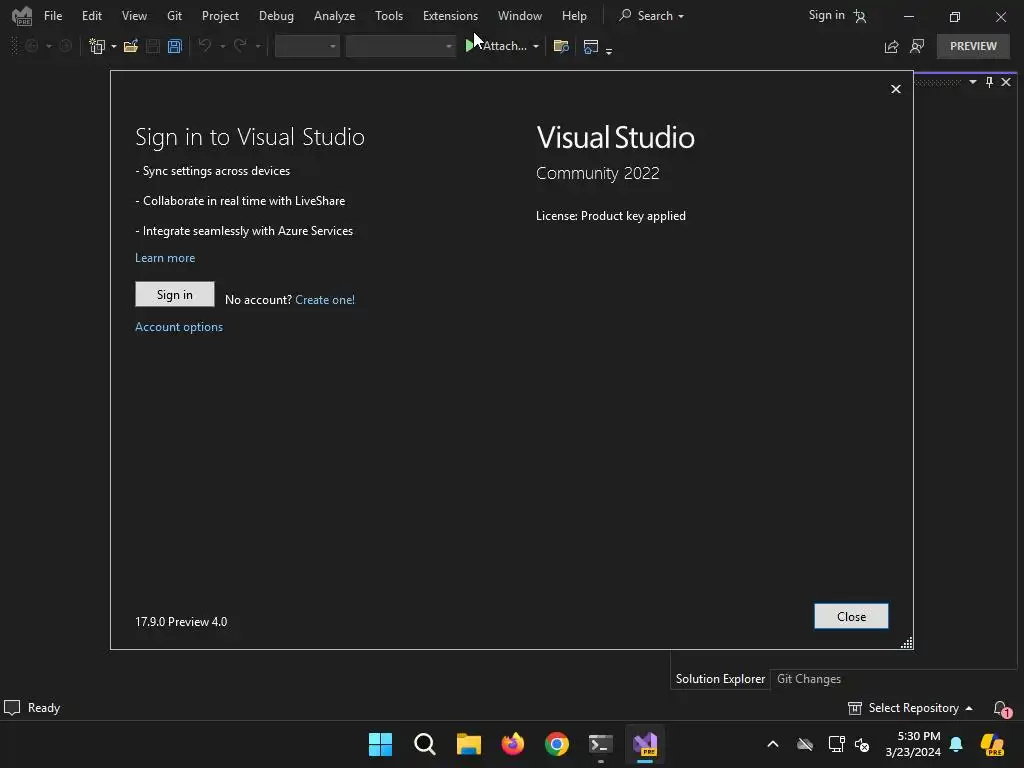Open the Solution Configurations combo box

[x=307, y=46]
